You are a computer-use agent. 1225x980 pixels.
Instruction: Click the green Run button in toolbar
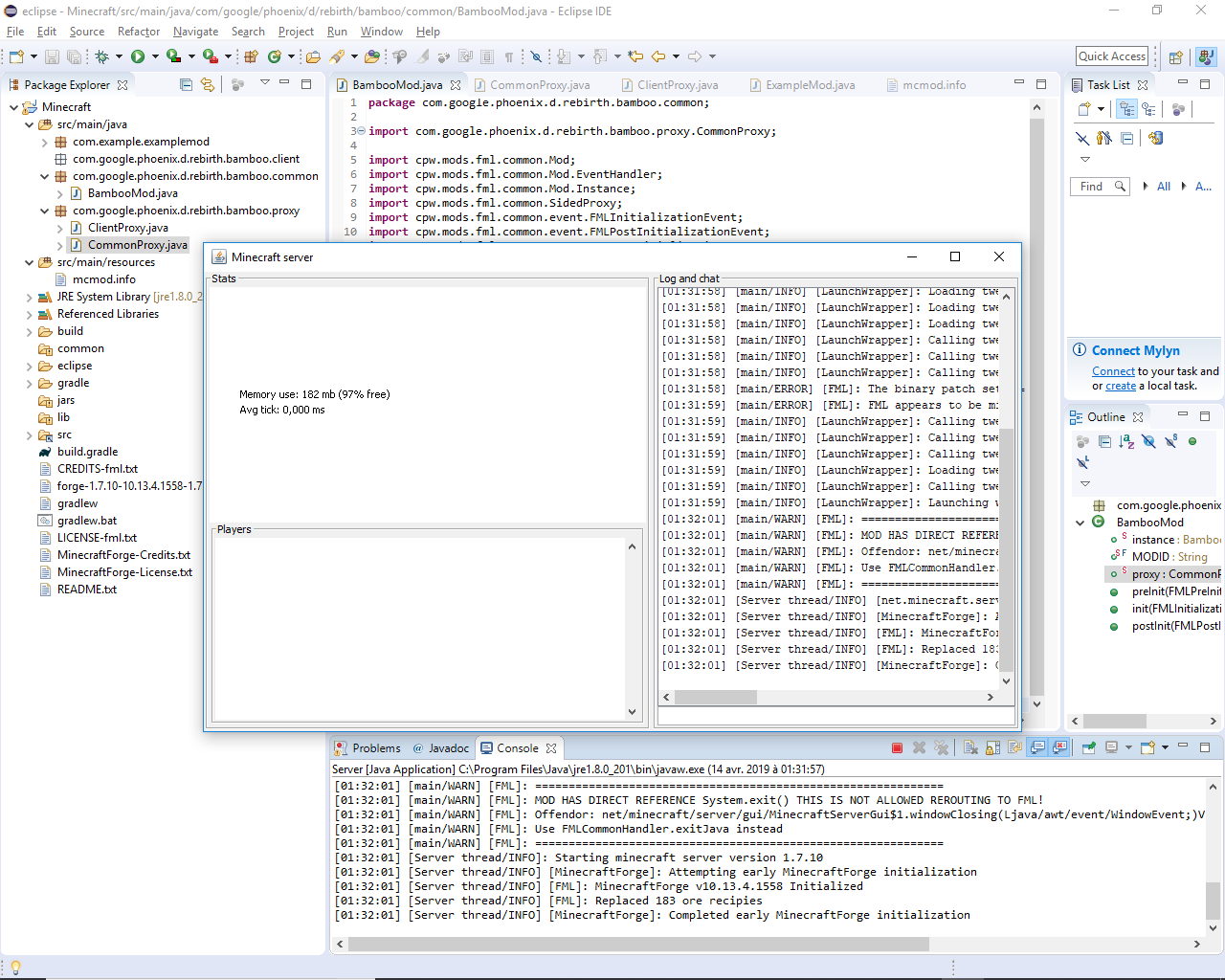coord(138,57)
